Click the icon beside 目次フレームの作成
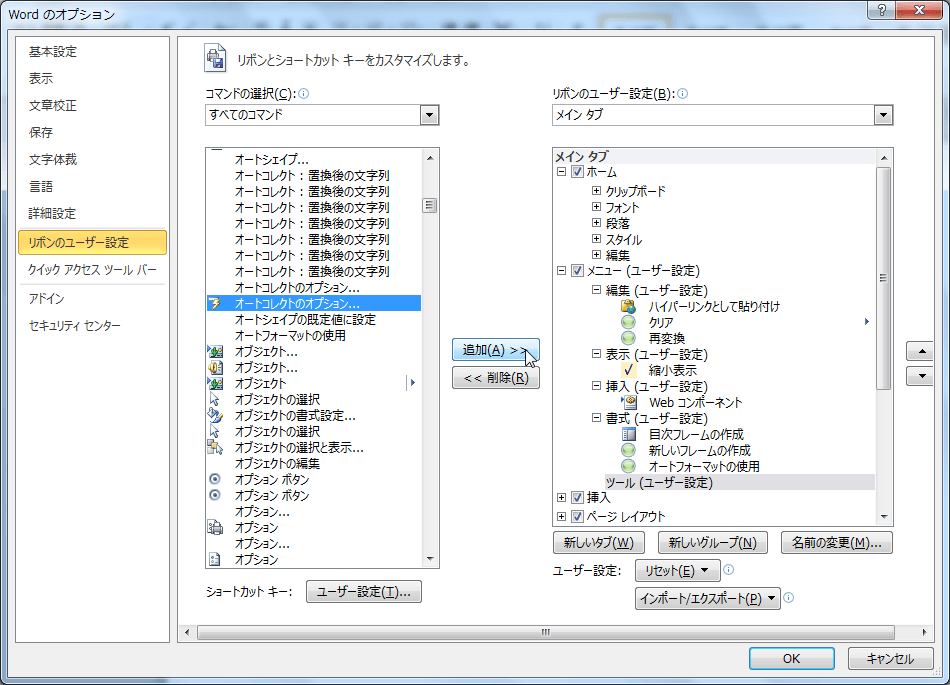 (x=629, y=434)
